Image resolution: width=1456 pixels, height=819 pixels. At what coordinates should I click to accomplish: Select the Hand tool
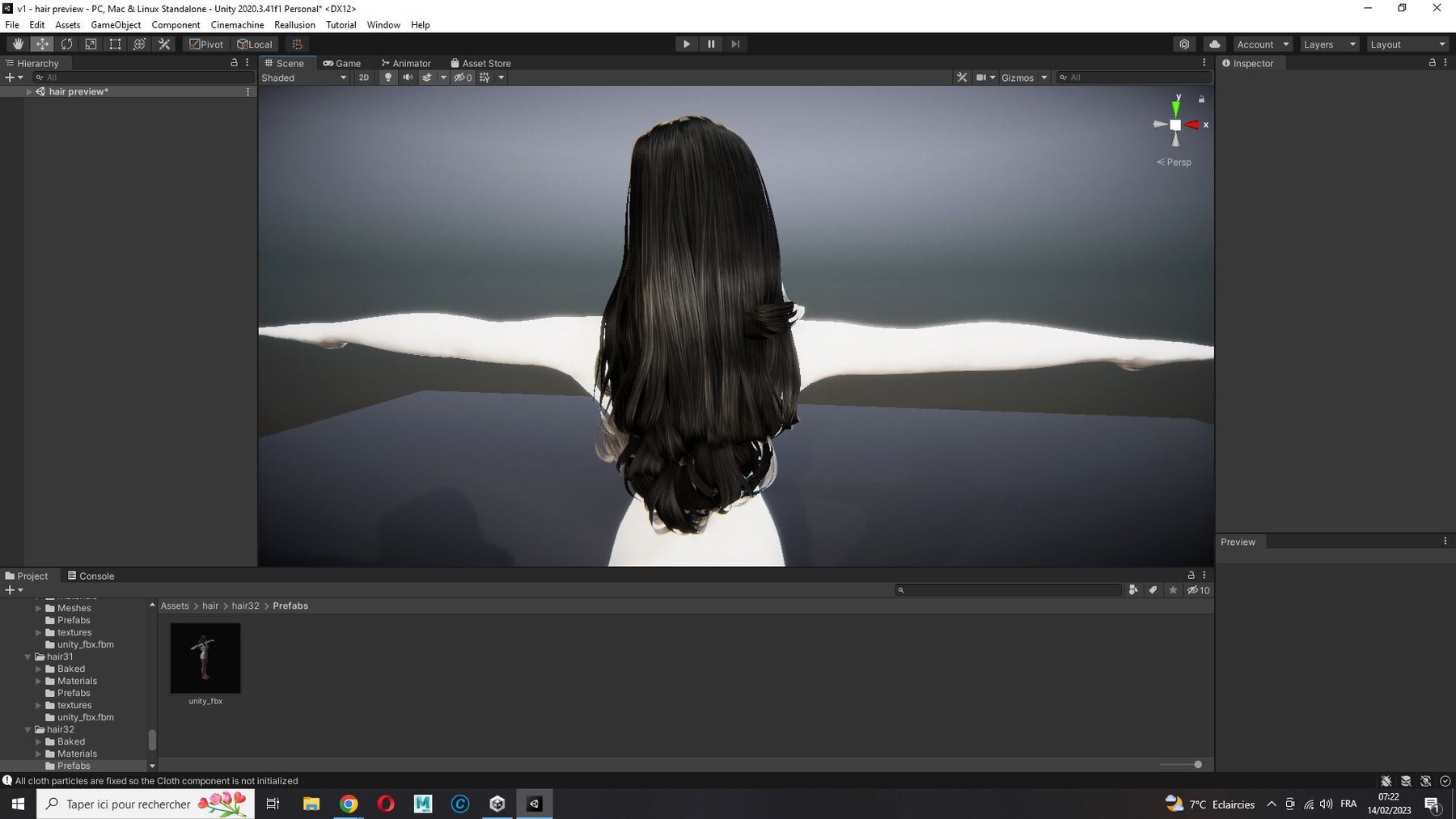tap(18, 44)
